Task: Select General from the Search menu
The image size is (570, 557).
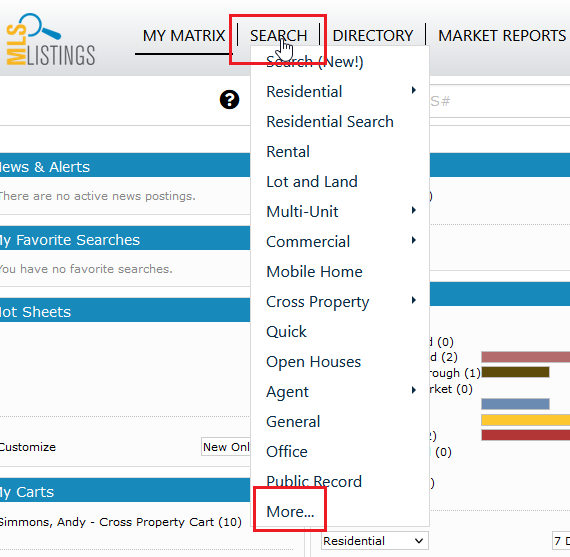Action: tap(293, 422)
